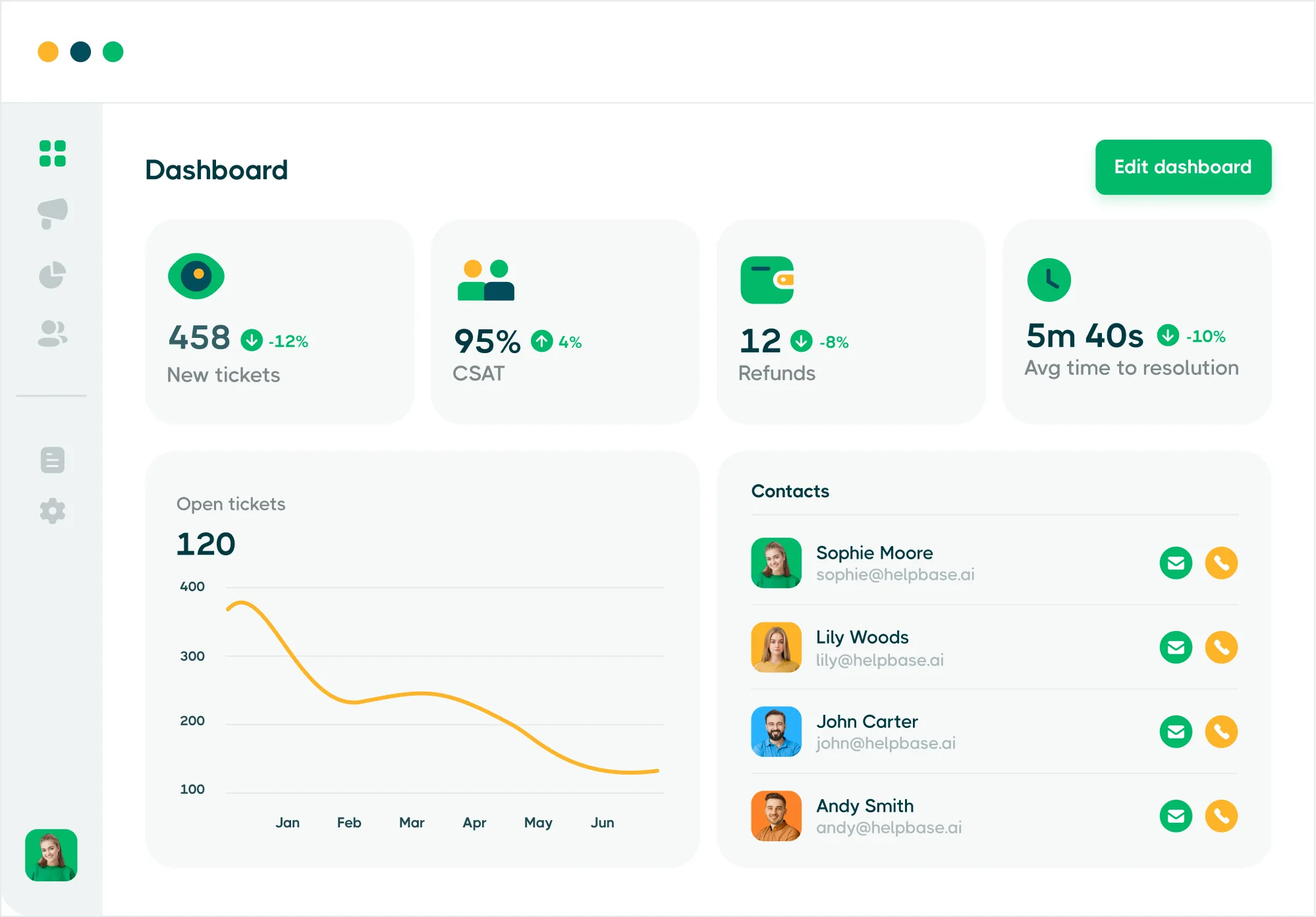Open the user profile avatar in sidebar

point(51,855)
